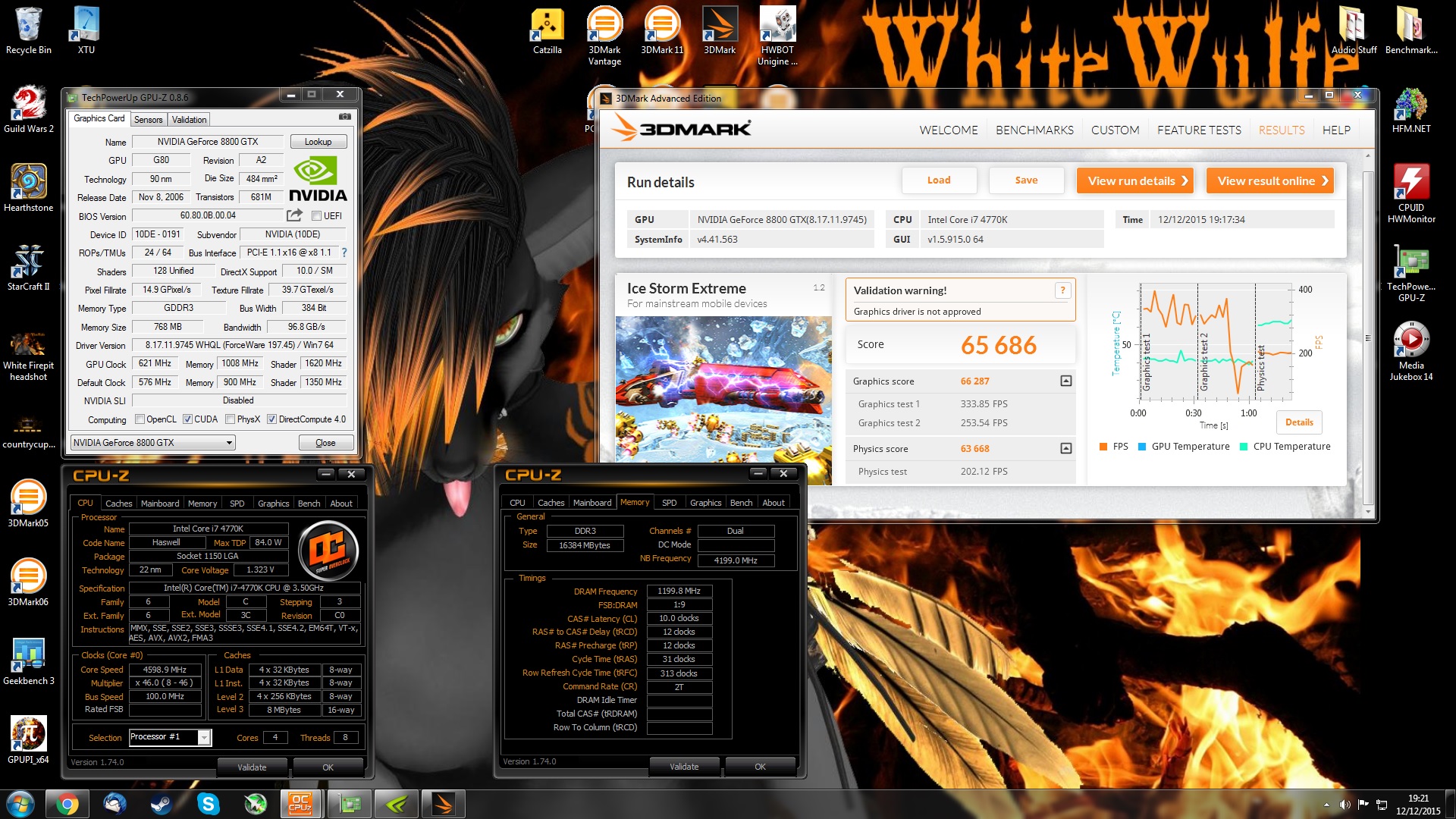Open the HFM.NET desktop icon
The height and width of the screenshot is (819, 1456).
[x=1411, y=111]
